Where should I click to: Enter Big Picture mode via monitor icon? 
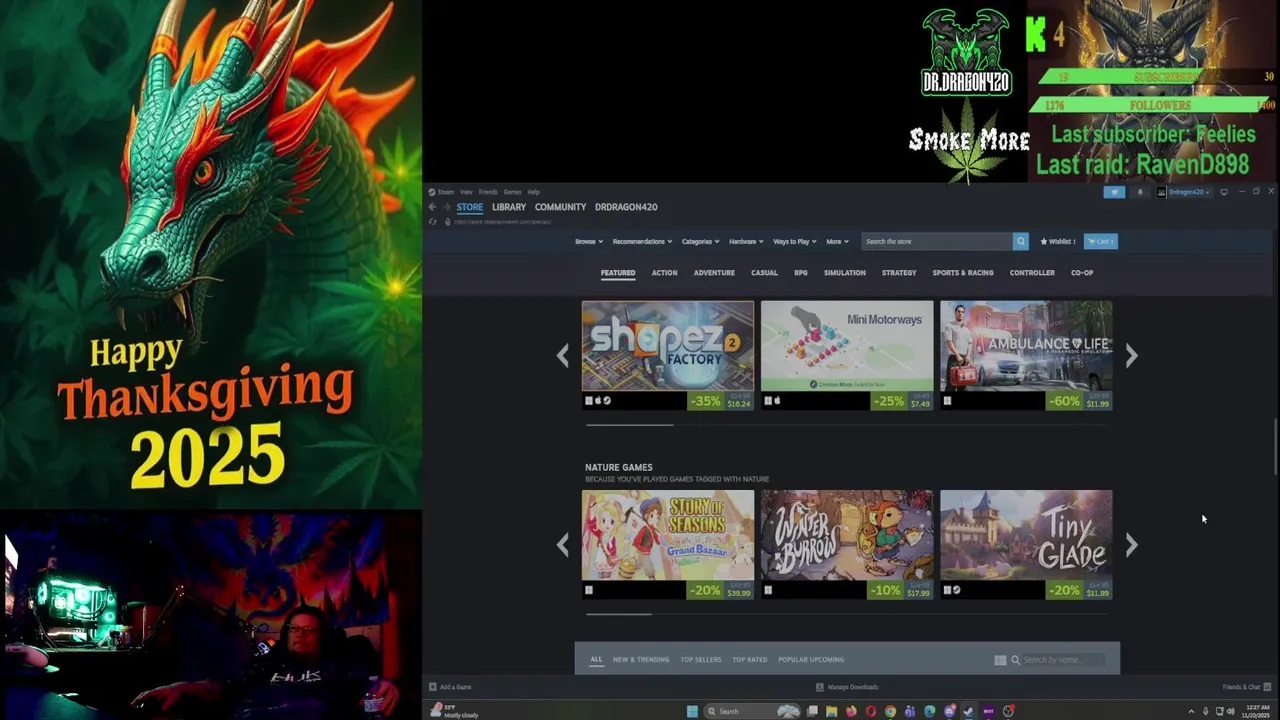coord(1224,192)
